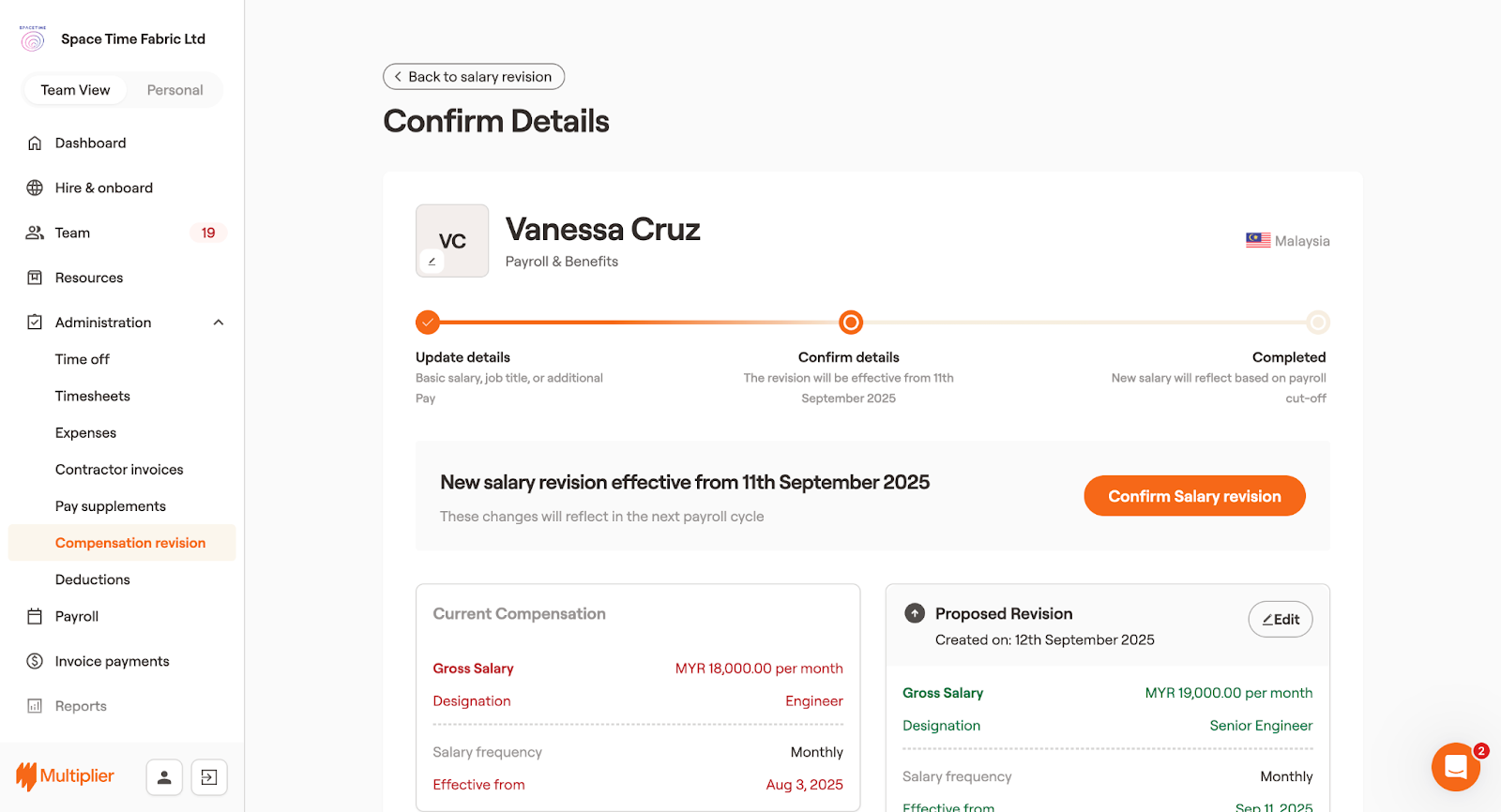This screenshot has width=1501, height=812.
Task: Go back to salary revision
Action: pos(474,77)
